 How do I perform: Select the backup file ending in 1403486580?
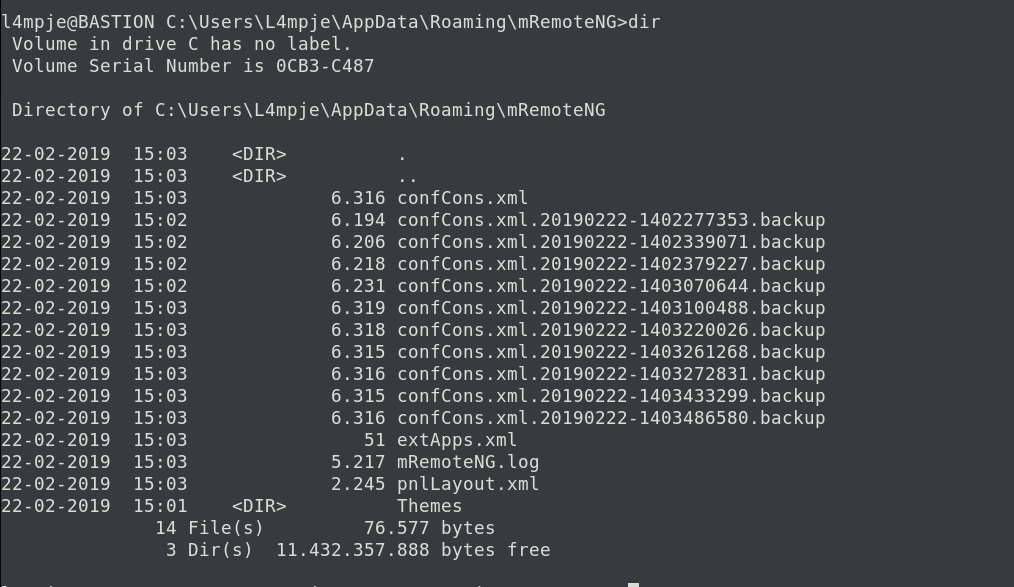[x=611, y=418]
